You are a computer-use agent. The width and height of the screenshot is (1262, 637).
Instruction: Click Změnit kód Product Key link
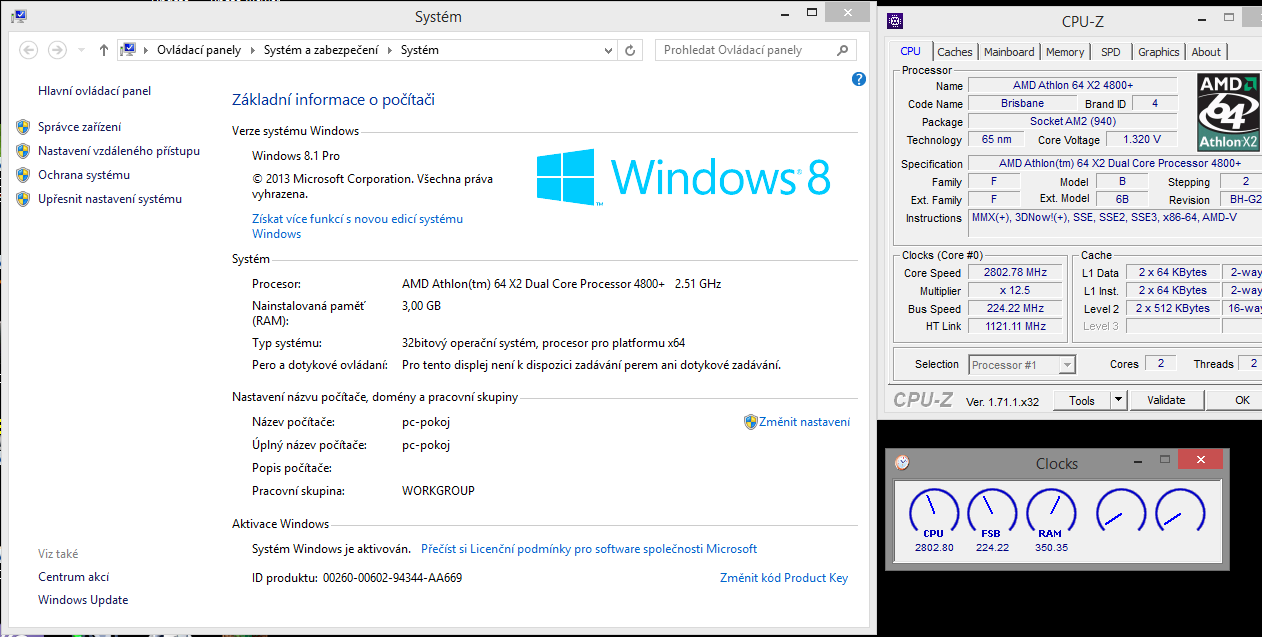click(x=783, y=578)
